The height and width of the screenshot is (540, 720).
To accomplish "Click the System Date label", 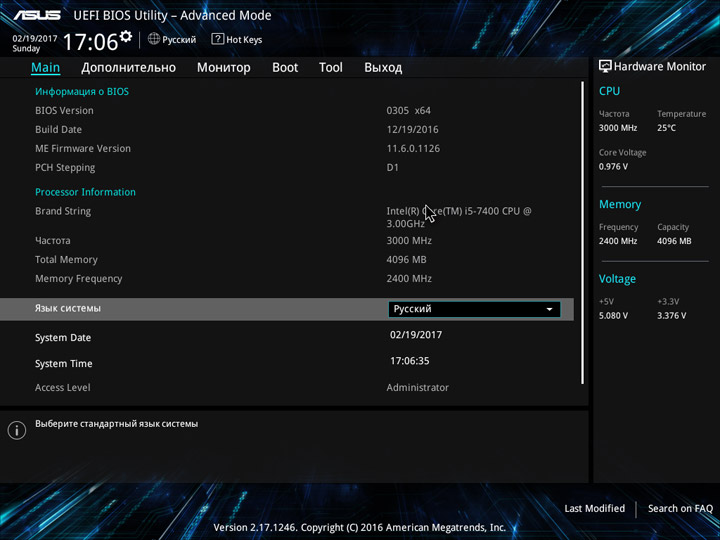I will click(63, 338).
